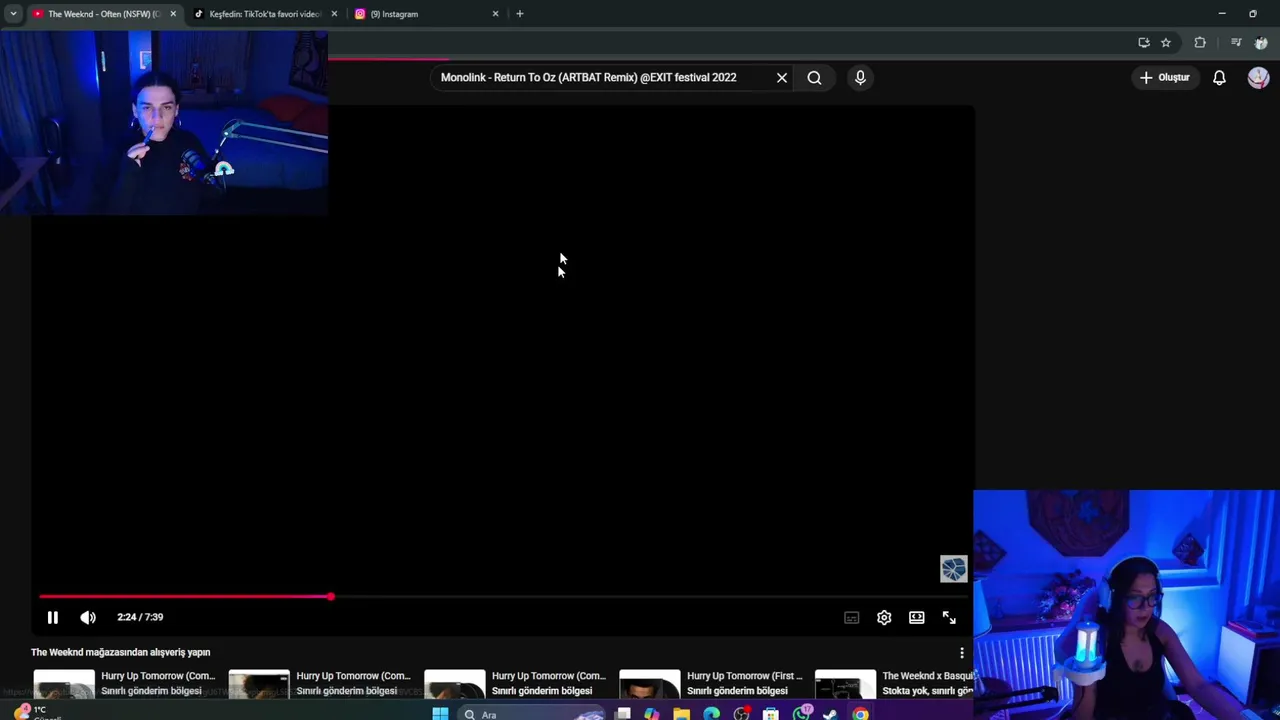This screenshot has width=1280, height=720.
Task: Open the Oluştur create menu
Action: pyautogui.click(x=1165, y=77)
